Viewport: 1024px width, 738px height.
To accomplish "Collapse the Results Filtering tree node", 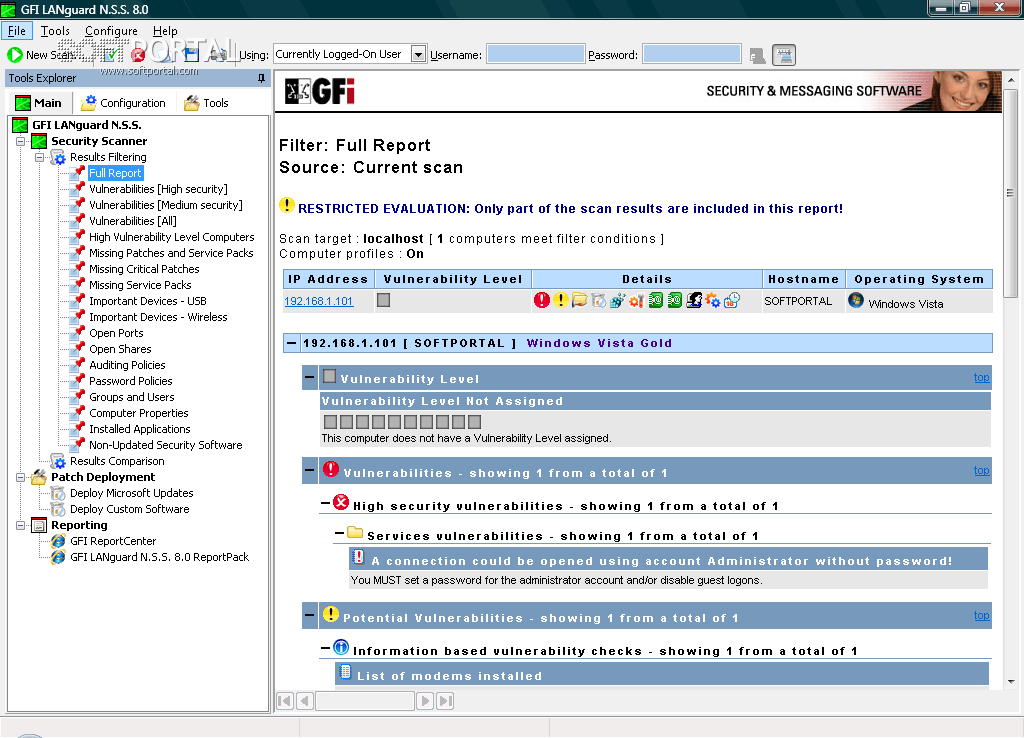I will 39,157.
